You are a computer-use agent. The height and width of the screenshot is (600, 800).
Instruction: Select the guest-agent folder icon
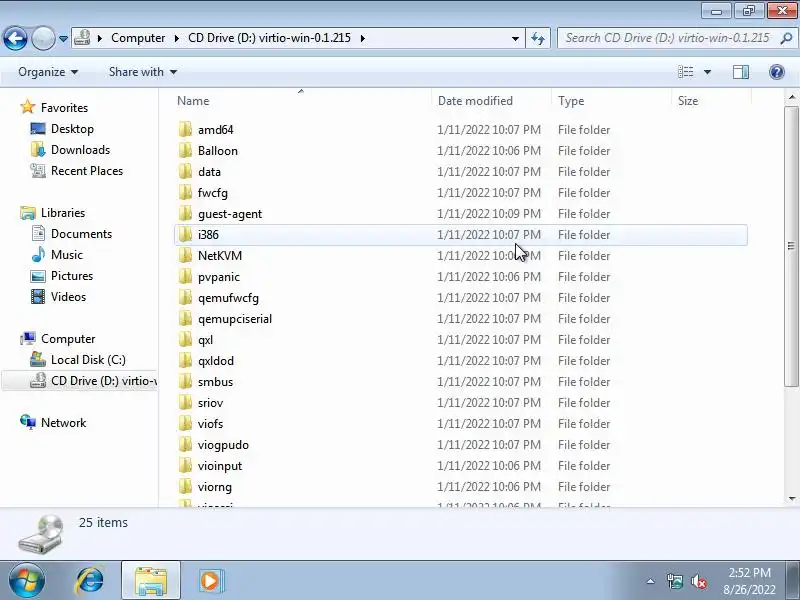coord(185,213)
